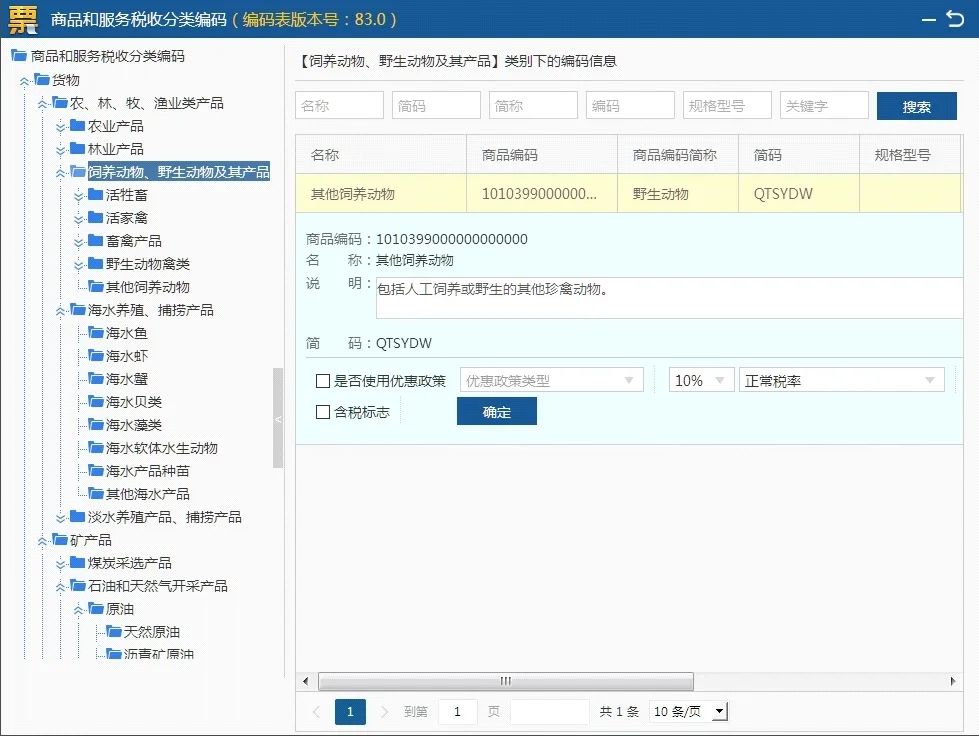Select 其他海水产品 tree item
This screenshot has height=736, width=979.
pyautogui.click(x=147, y=494)
